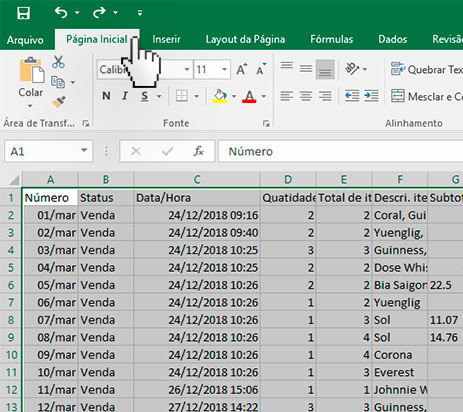Open the Colar paste options arrow

[x=30, y=106]
